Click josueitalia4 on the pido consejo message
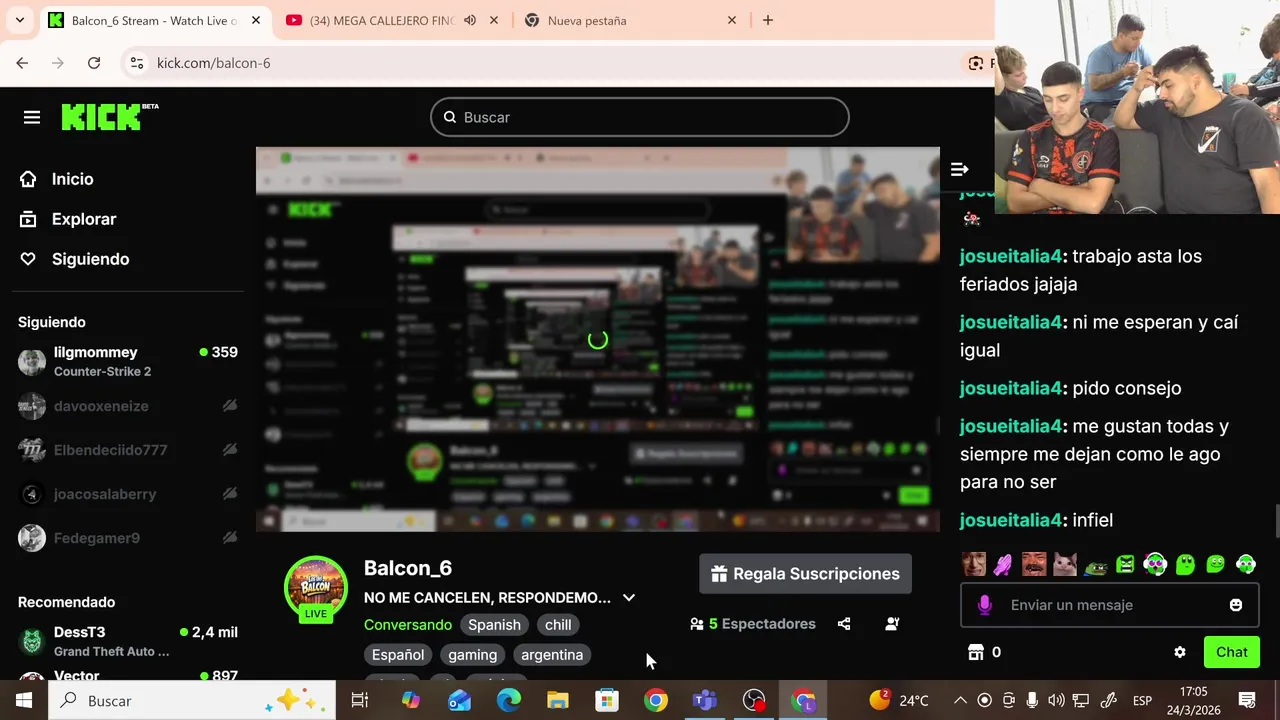 coord(1011,388)
